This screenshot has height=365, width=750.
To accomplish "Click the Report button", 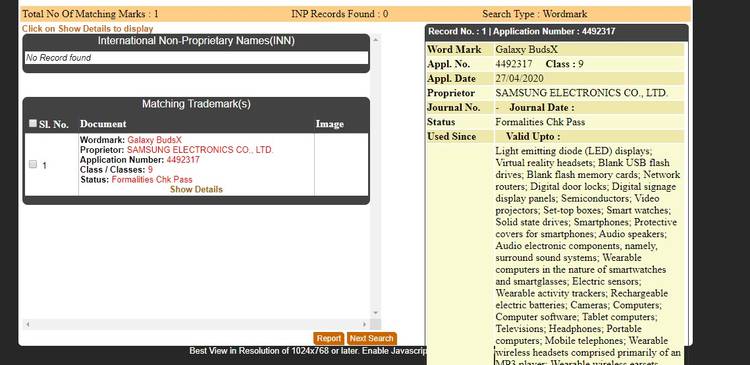I will [329, 339].
